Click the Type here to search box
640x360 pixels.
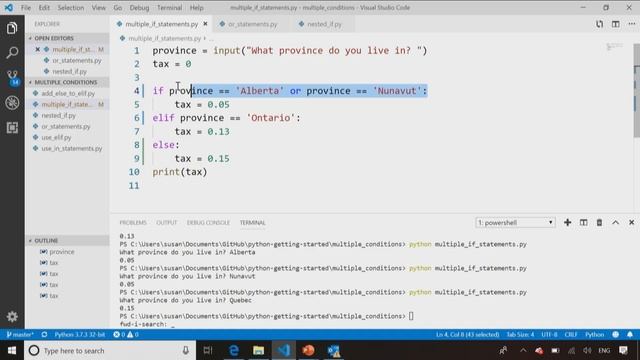pyautogui.click(x=110, y=351)
